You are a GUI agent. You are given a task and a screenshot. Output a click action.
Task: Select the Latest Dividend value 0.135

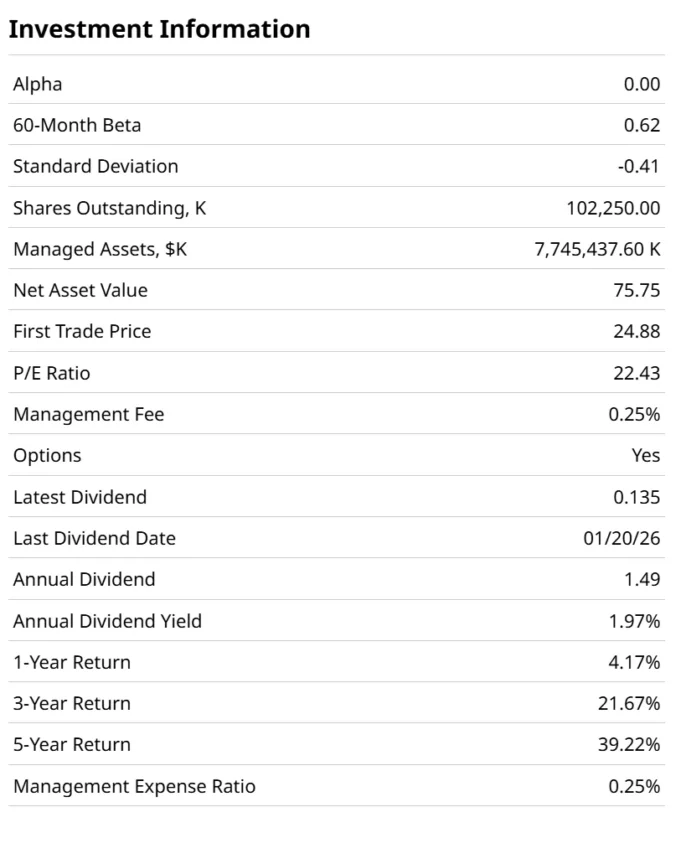click(x=636, y=497)
